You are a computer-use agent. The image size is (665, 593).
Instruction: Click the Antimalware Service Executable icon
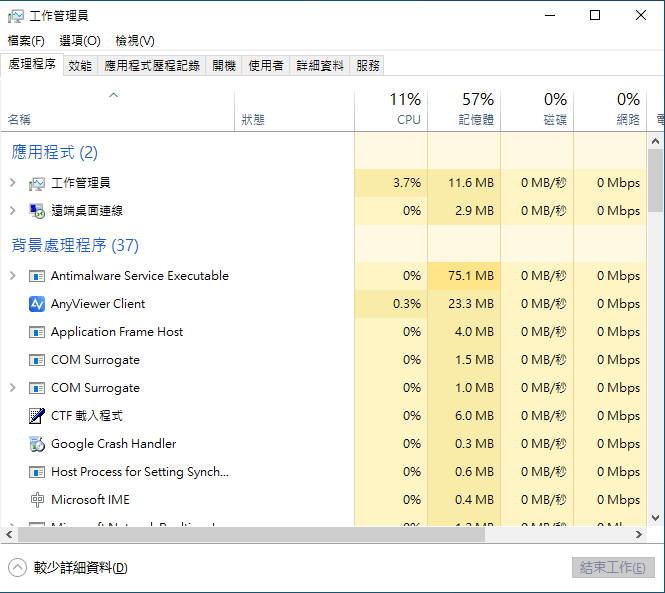[37, 276]
